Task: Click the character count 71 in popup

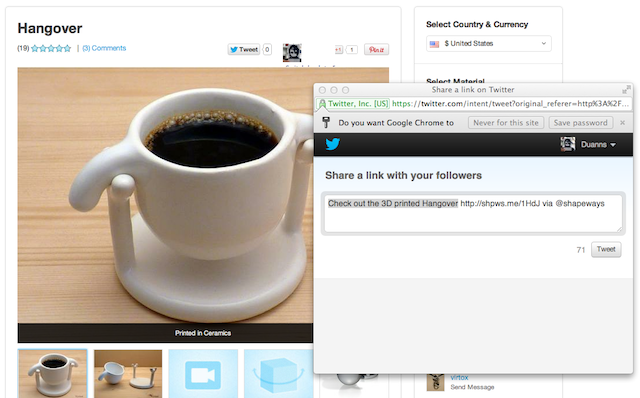Action: point(581,250)
